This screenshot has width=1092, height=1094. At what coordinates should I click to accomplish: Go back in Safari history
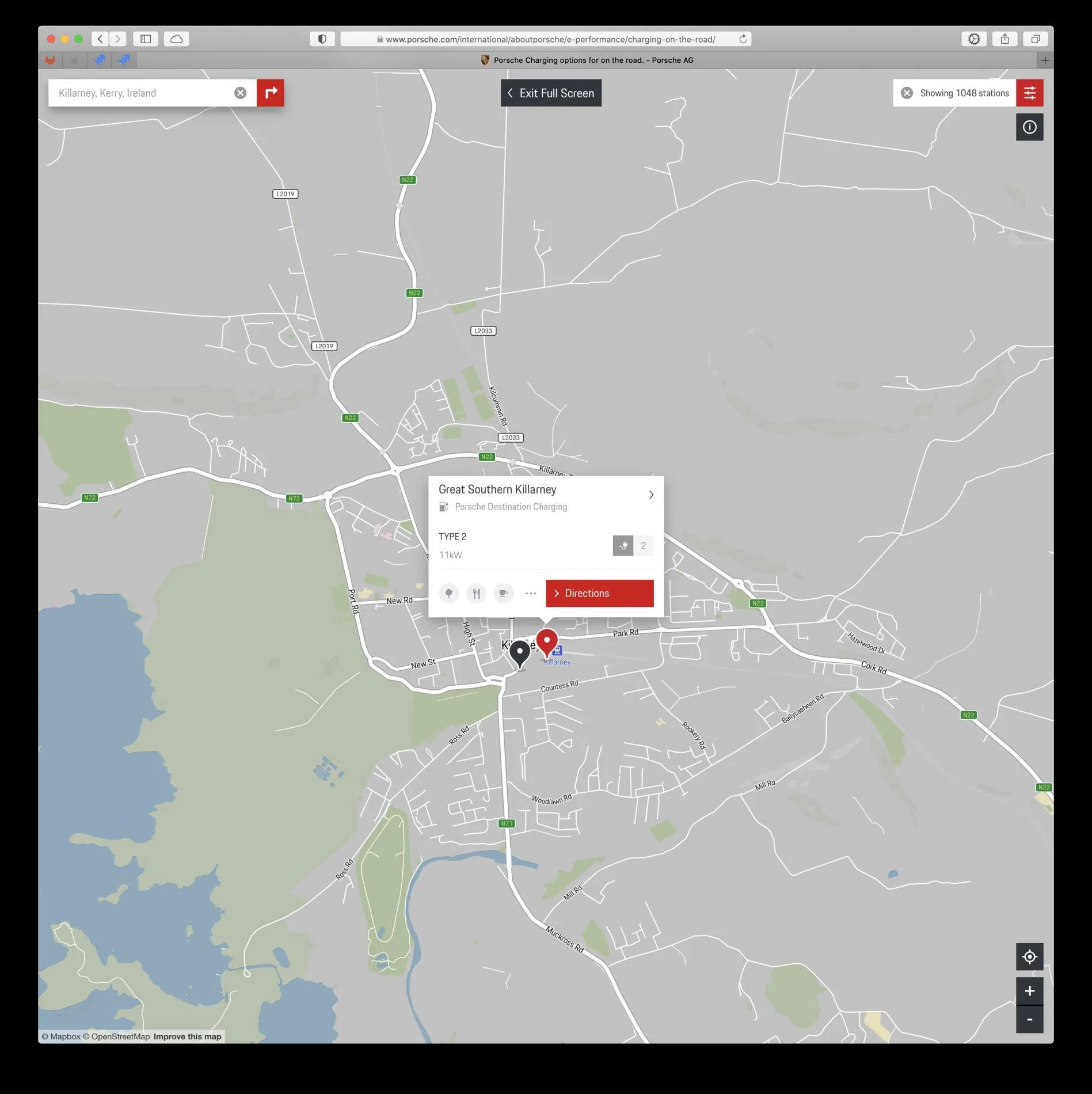(100, 39)
